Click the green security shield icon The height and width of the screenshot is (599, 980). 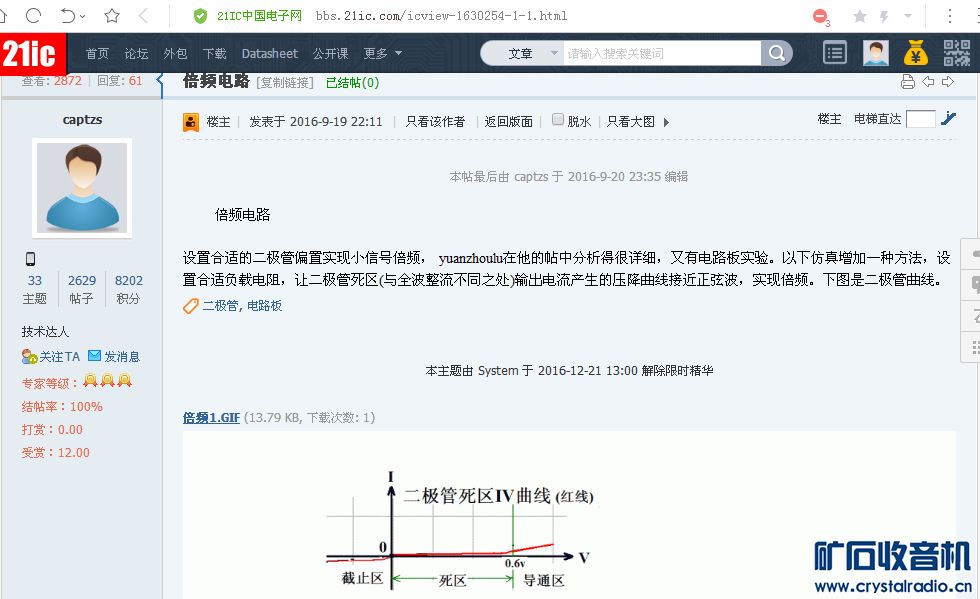click(201, 16)
